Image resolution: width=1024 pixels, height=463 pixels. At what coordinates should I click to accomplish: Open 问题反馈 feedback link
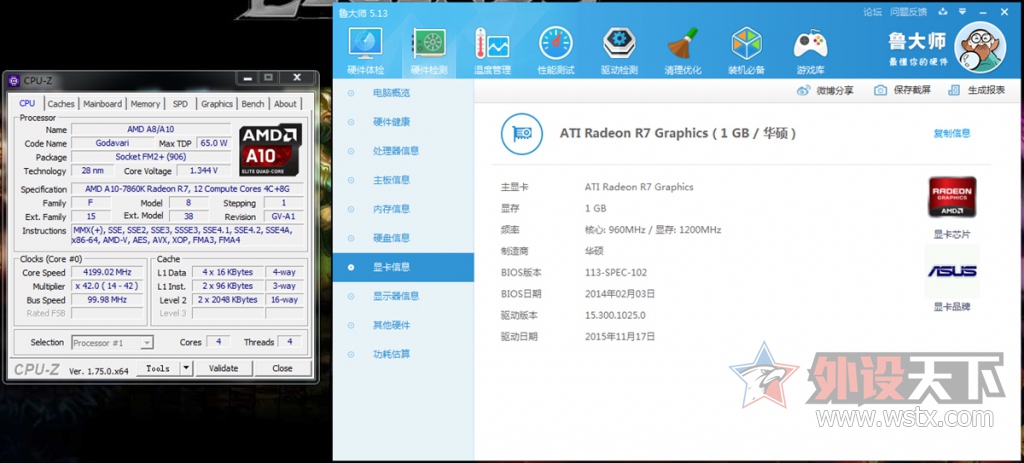pos(908,12)
